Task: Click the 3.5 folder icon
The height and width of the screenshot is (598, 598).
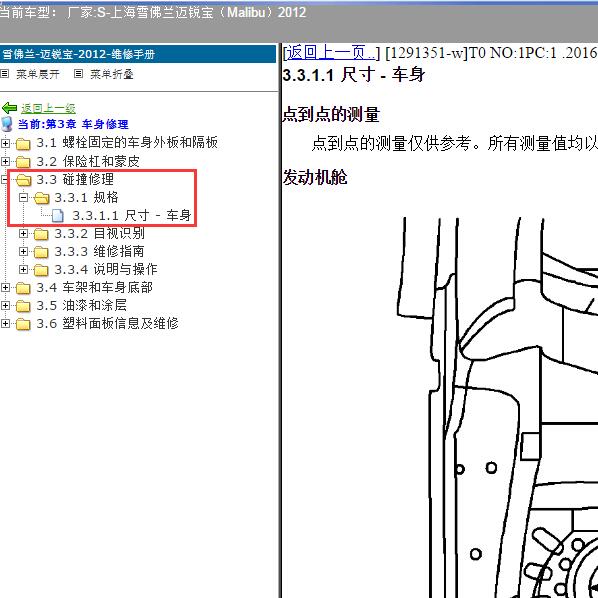Action: (x=23, y=306)
